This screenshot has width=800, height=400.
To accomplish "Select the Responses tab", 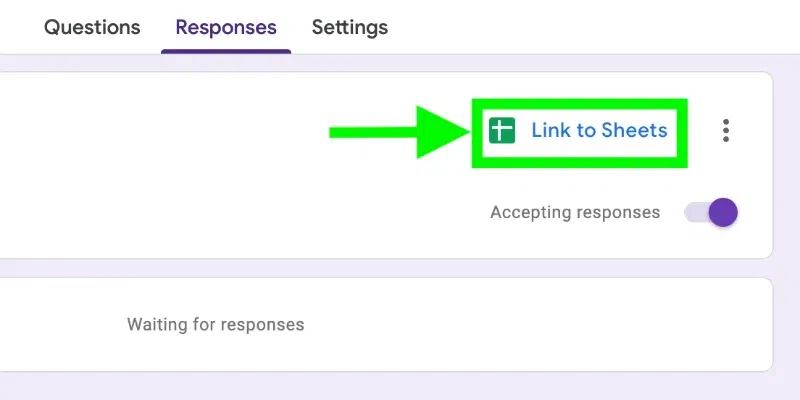I will (226, 27).
